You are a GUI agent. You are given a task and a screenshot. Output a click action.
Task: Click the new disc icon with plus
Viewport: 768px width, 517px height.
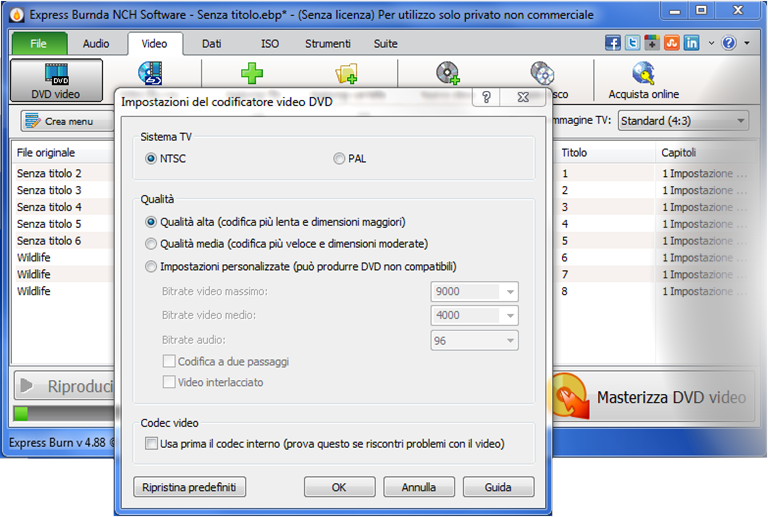pos(448,73)
